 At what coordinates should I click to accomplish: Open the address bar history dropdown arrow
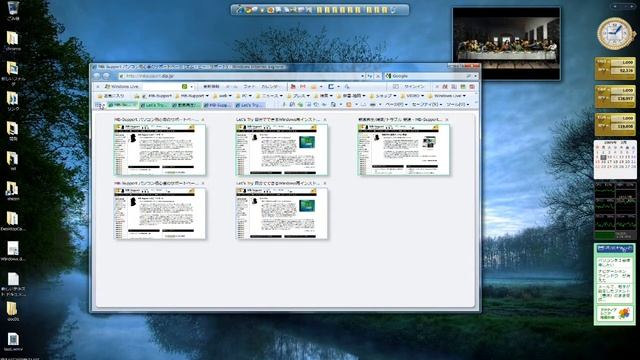(x=362, y=76)
